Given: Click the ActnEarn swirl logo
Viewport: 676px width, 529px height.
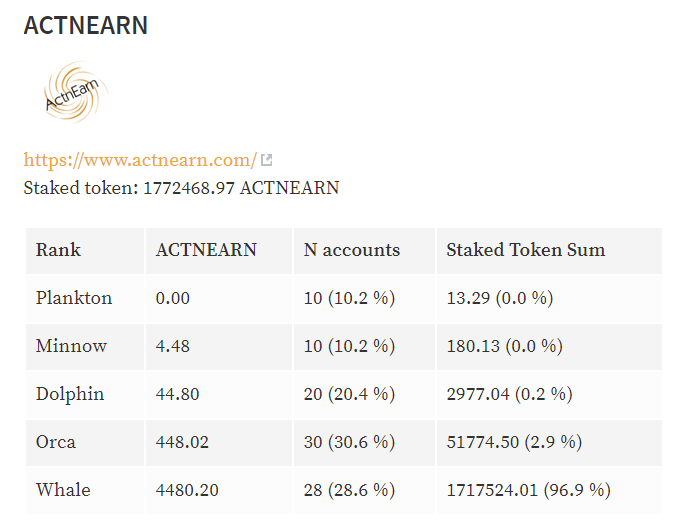Looking at the screenshot, I should pos(76,94).
